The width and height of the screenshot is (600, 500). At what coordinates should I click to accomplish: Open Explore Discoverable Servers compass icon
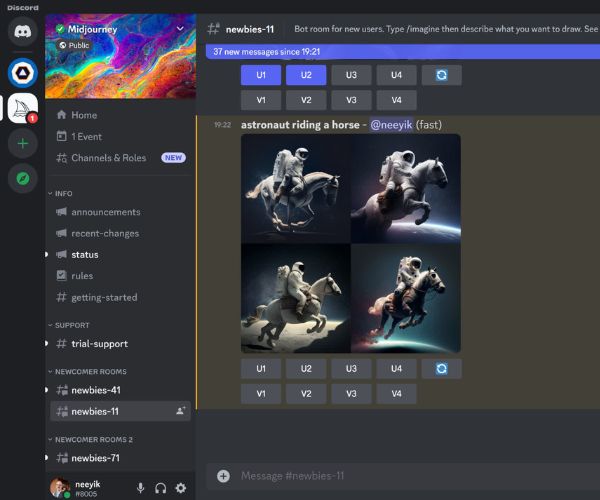click(22, 179)
